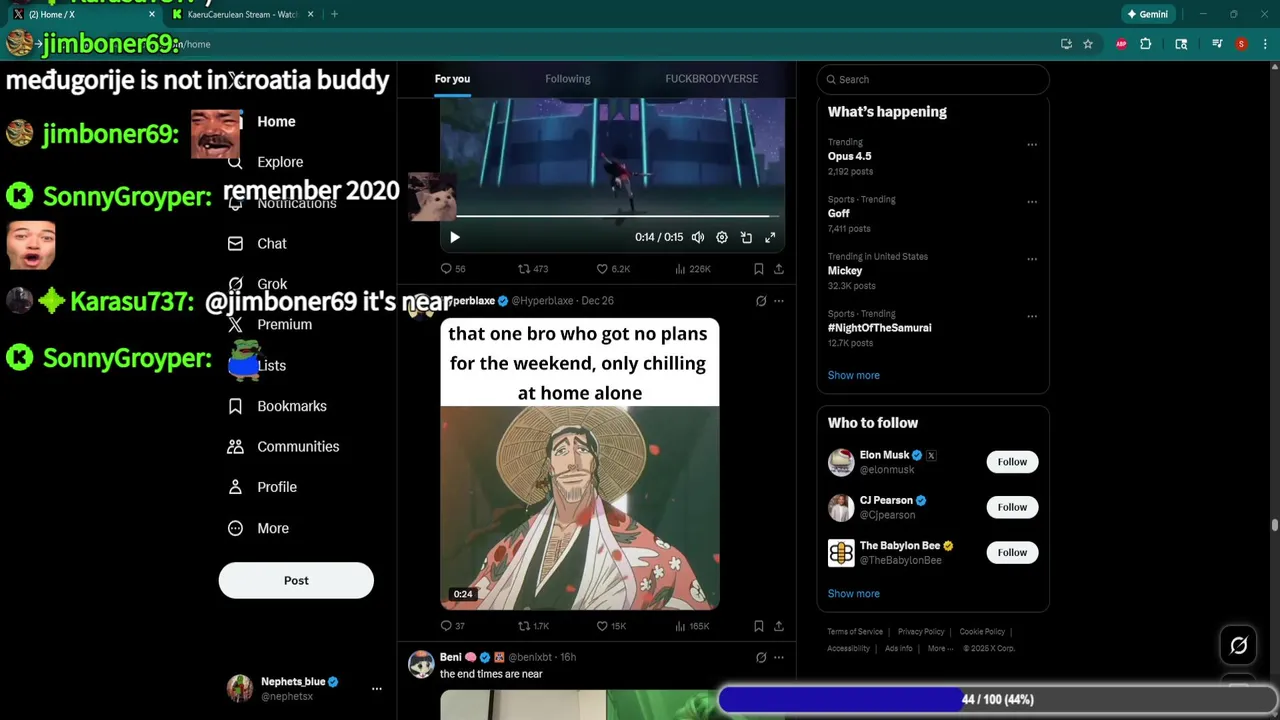Open the Accessibility footer link

click(x=848, y=649)
